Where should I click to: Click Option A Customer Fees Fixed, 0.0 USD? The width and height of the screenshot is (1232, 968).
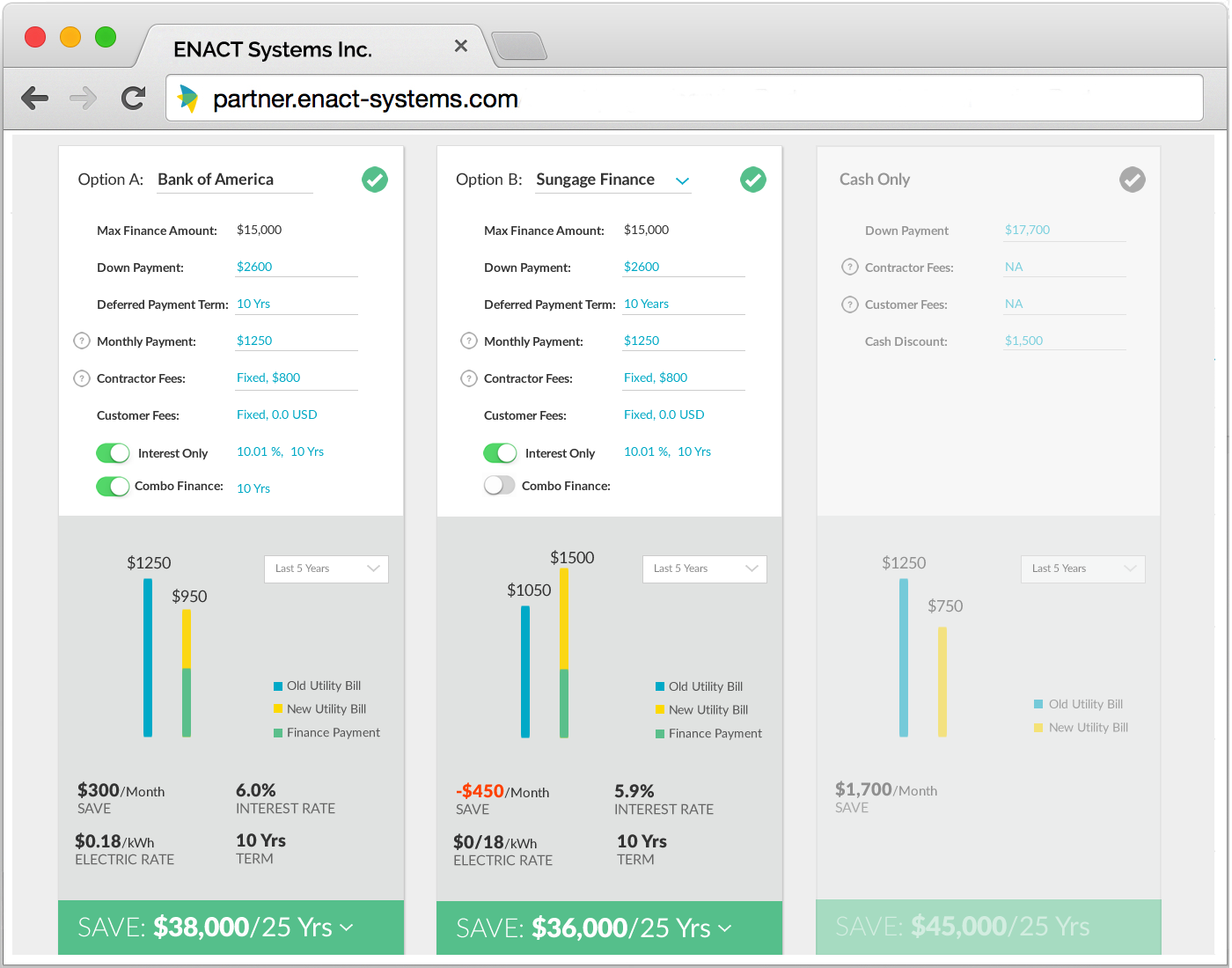pos(277,414)
